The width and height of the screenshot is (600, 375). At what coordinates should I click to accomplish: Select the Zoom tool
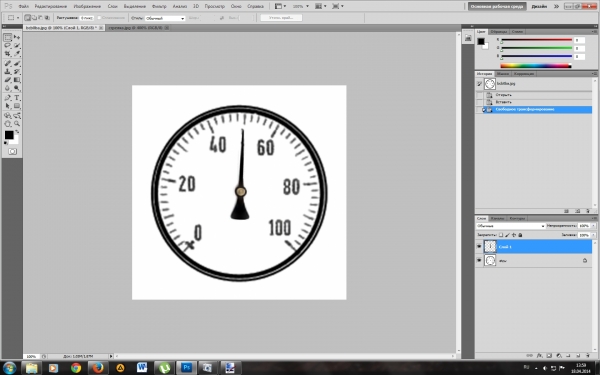[17, 124]
